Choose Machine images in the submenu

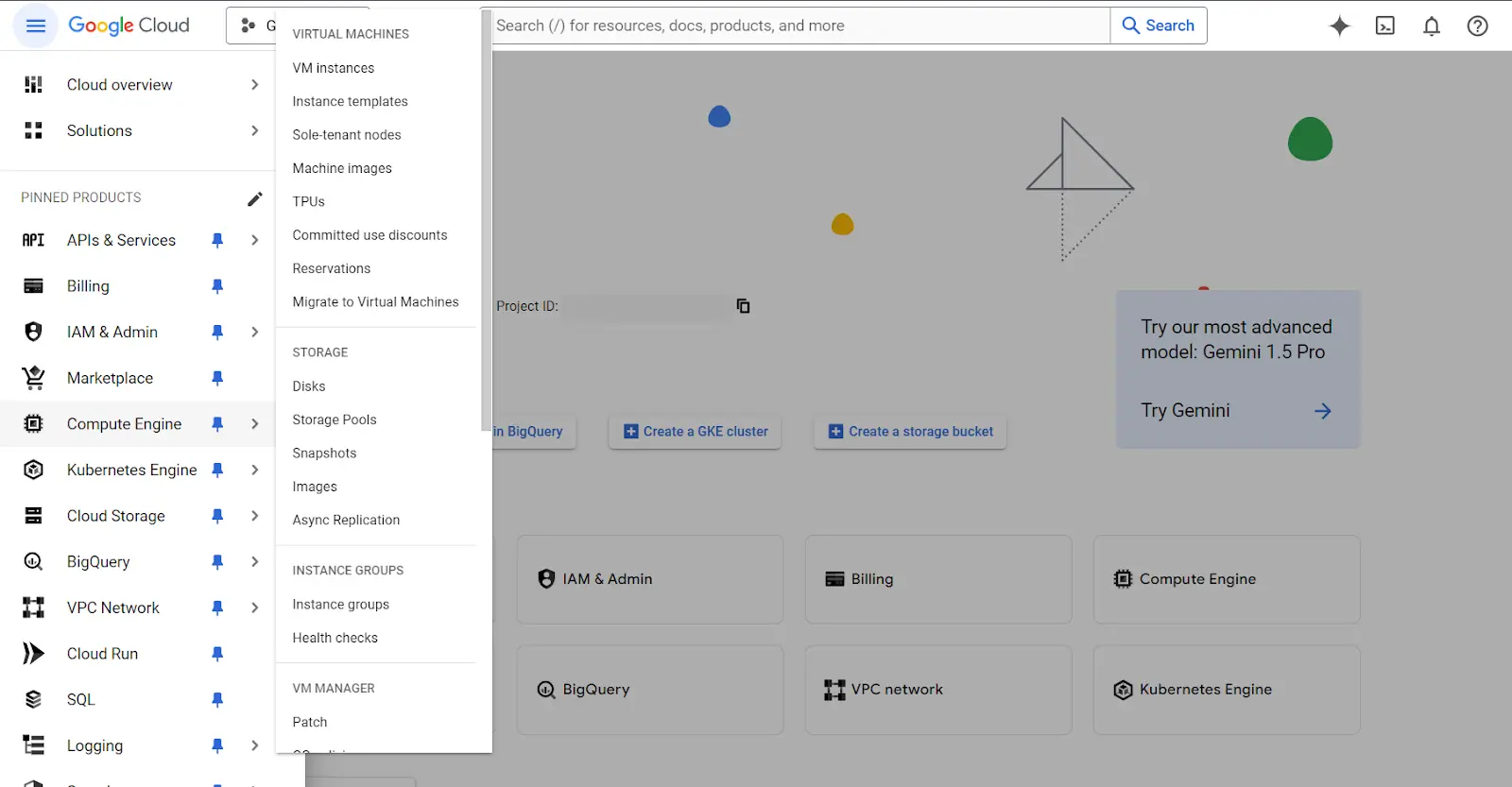[342, 168]
